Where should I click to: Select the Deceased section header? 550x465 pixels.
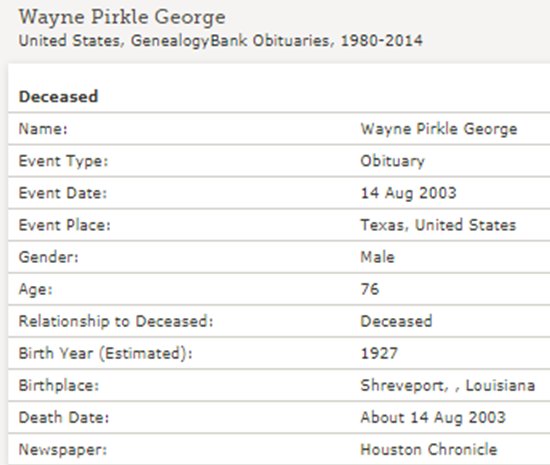[x=58, y=97]
